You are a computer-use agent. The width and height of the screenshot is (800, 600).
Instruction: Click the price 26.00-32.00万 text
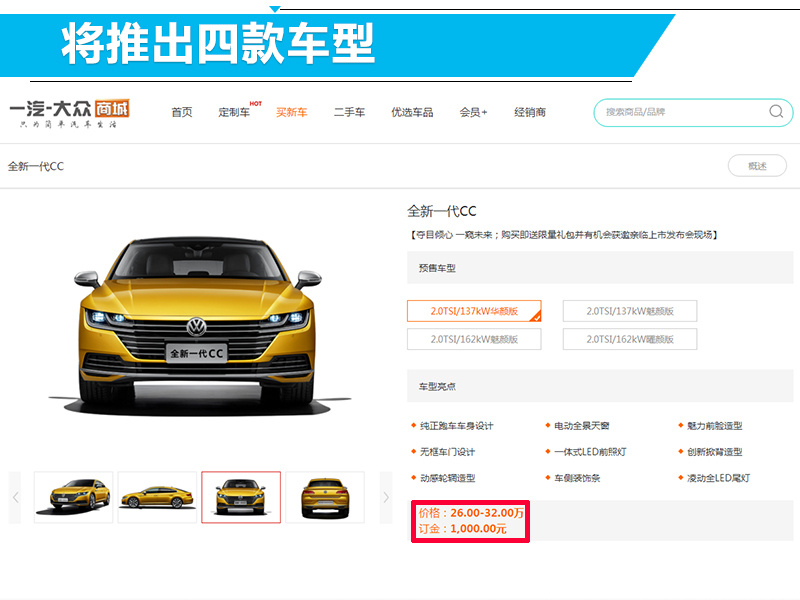pos(487,513)
